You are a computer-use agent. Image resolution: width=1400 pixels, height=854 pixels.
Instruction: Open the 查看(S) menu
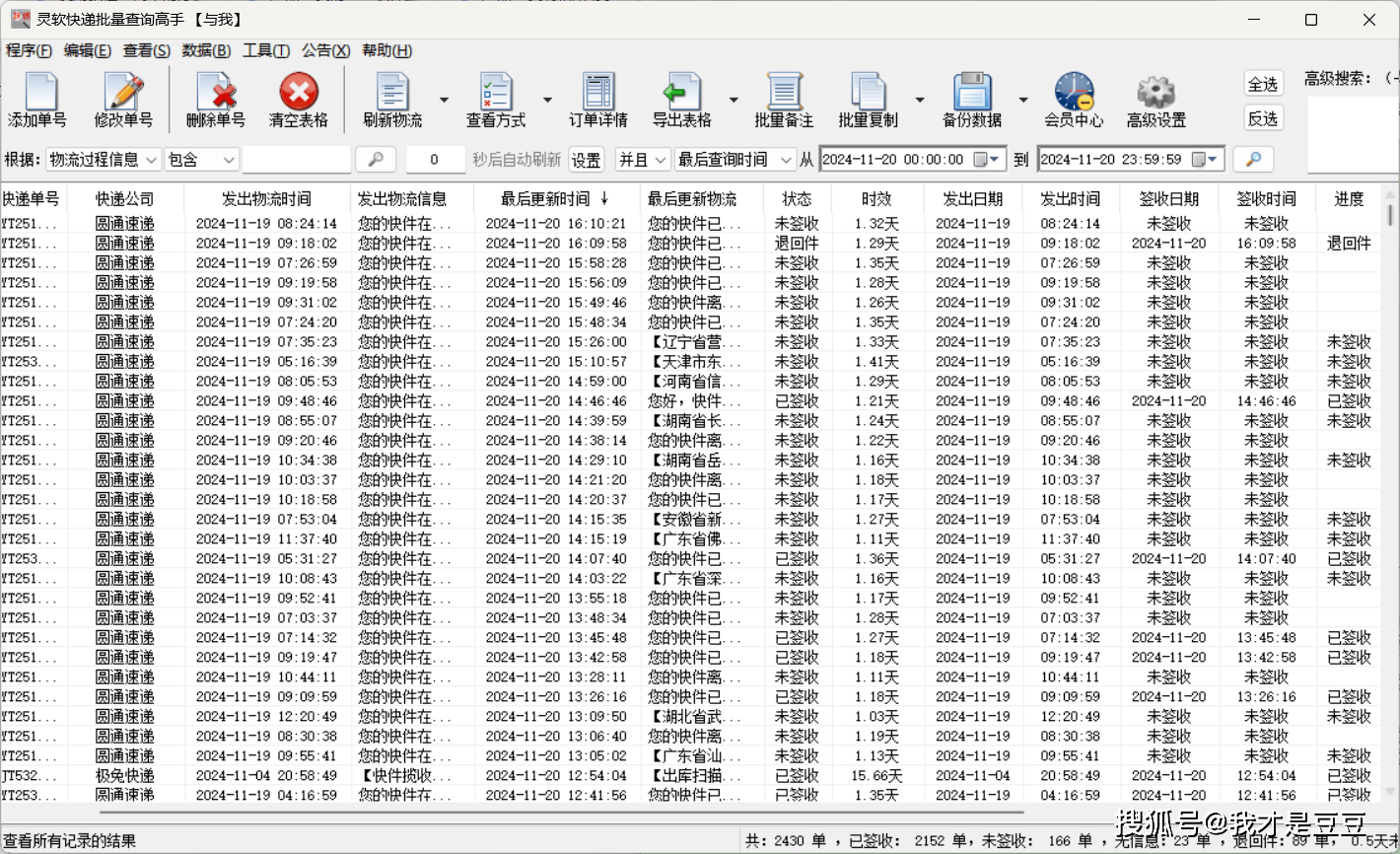click(x=147, y=51)
